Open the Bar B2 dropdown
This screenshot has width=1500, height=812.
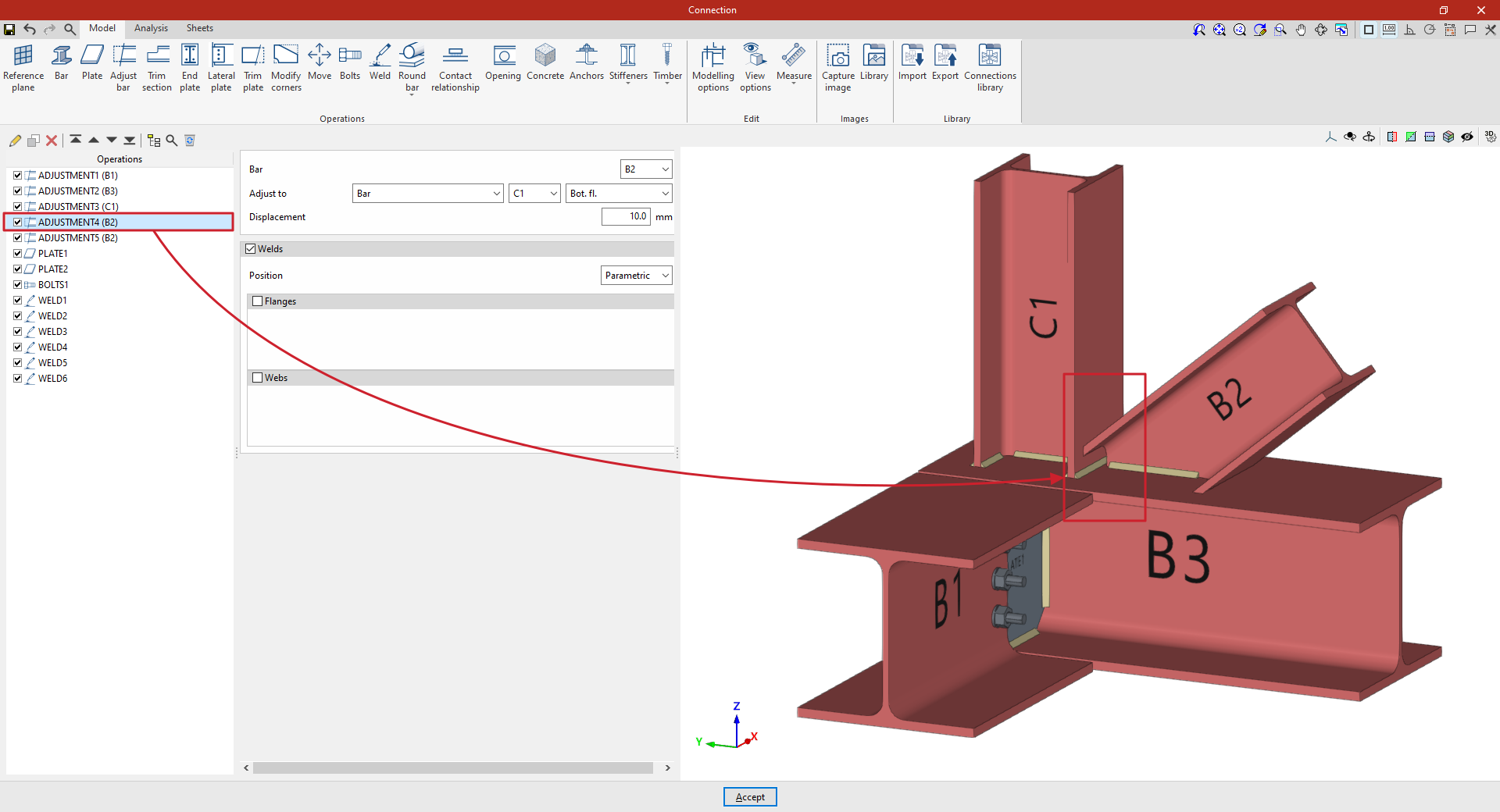[x=646, y=169]
